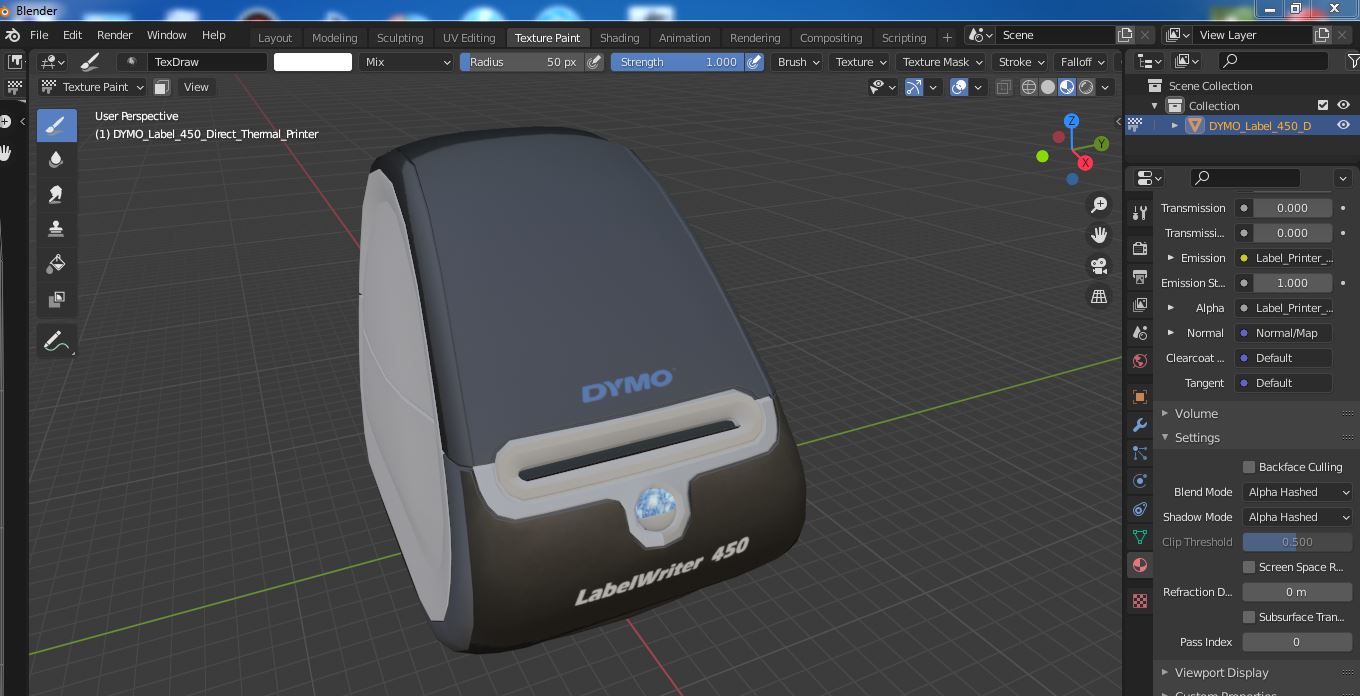Expand the Volume panel
This screenshot has height=696, width=1360.
coord(1195,413)
